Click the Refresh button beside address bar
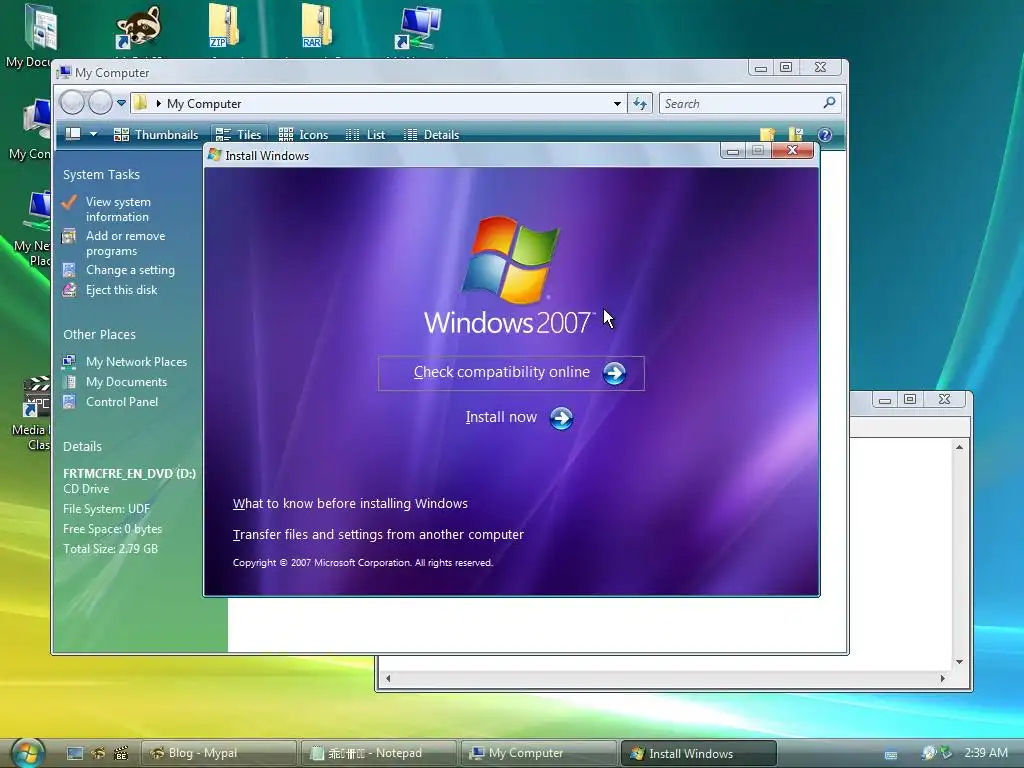 (640, 103)
